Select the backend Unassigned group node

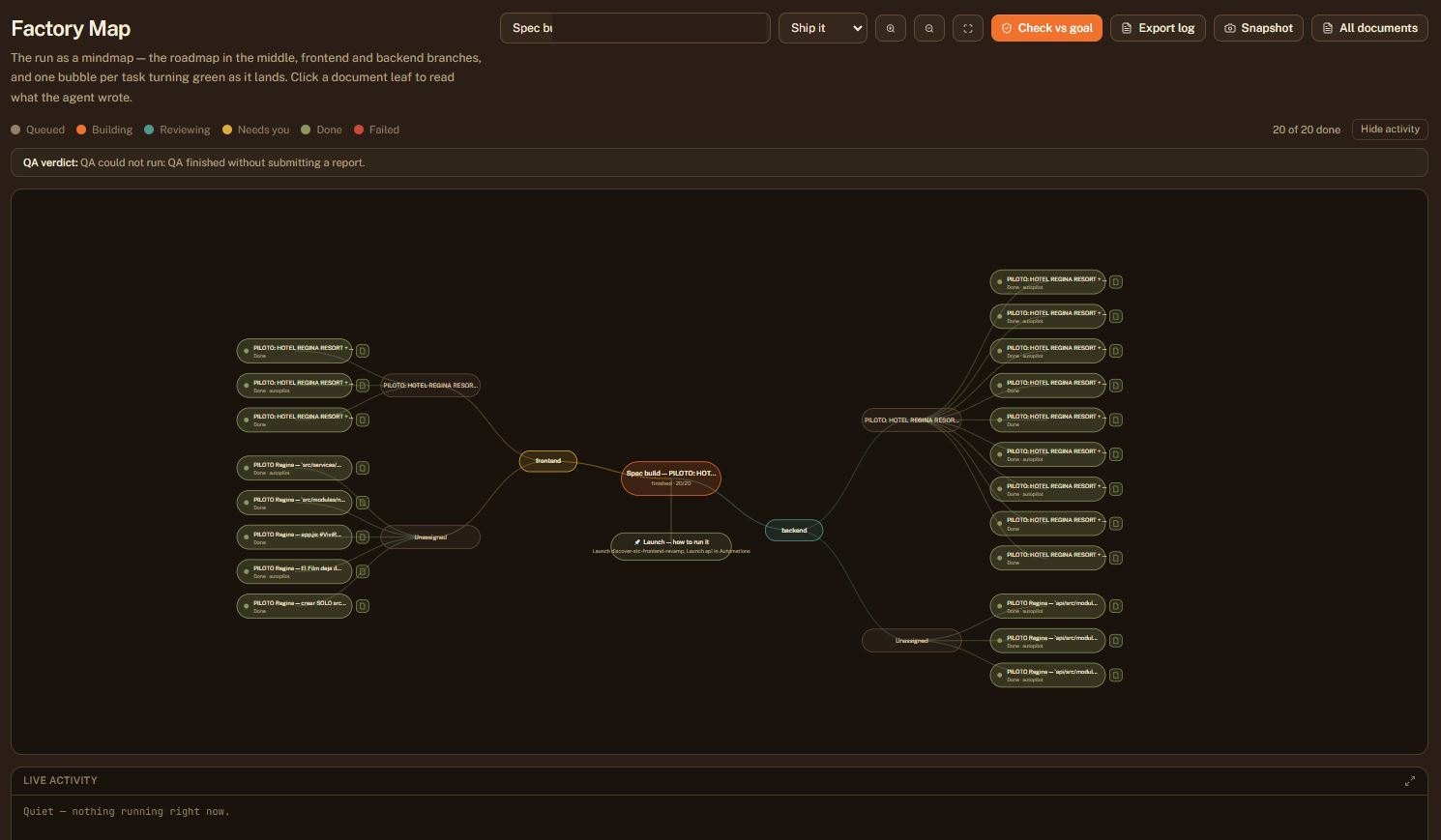(912, 641)
